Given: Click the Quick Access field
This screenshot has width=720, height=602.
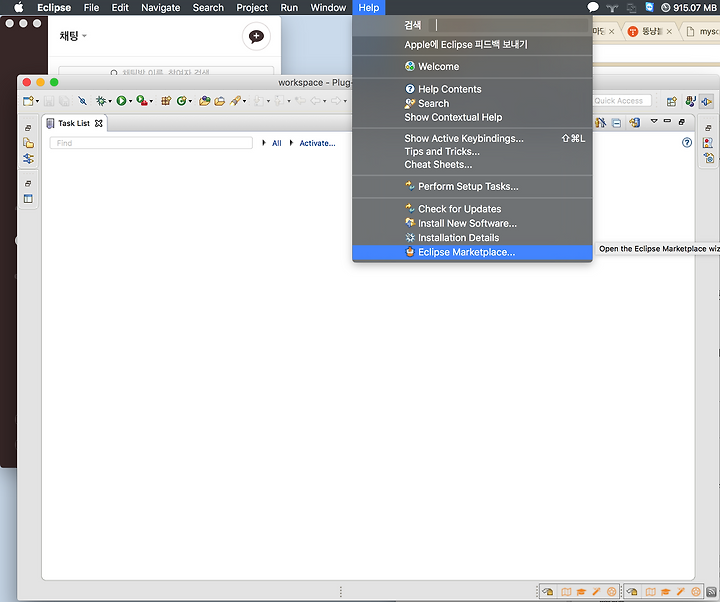Looking at the screenshot, I should [x=621, y=101].
